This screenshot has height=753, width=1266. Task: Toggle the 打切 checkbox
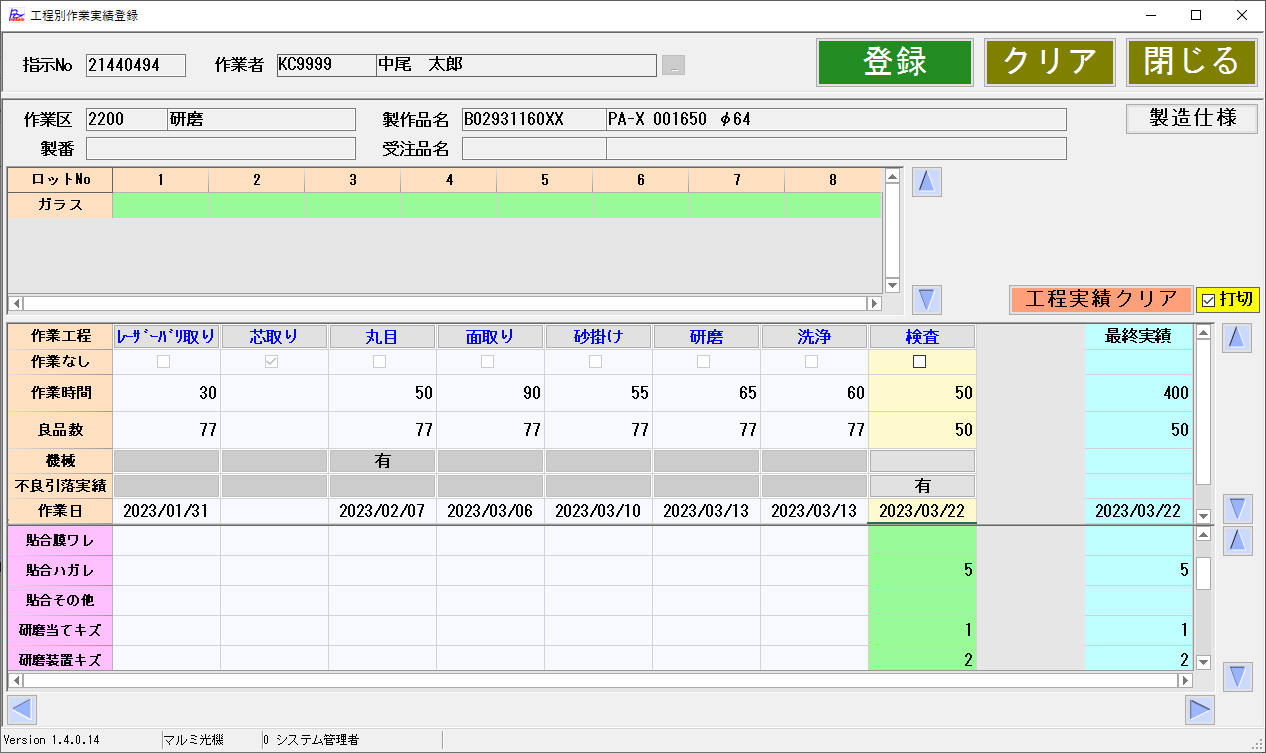(1209, 300)
